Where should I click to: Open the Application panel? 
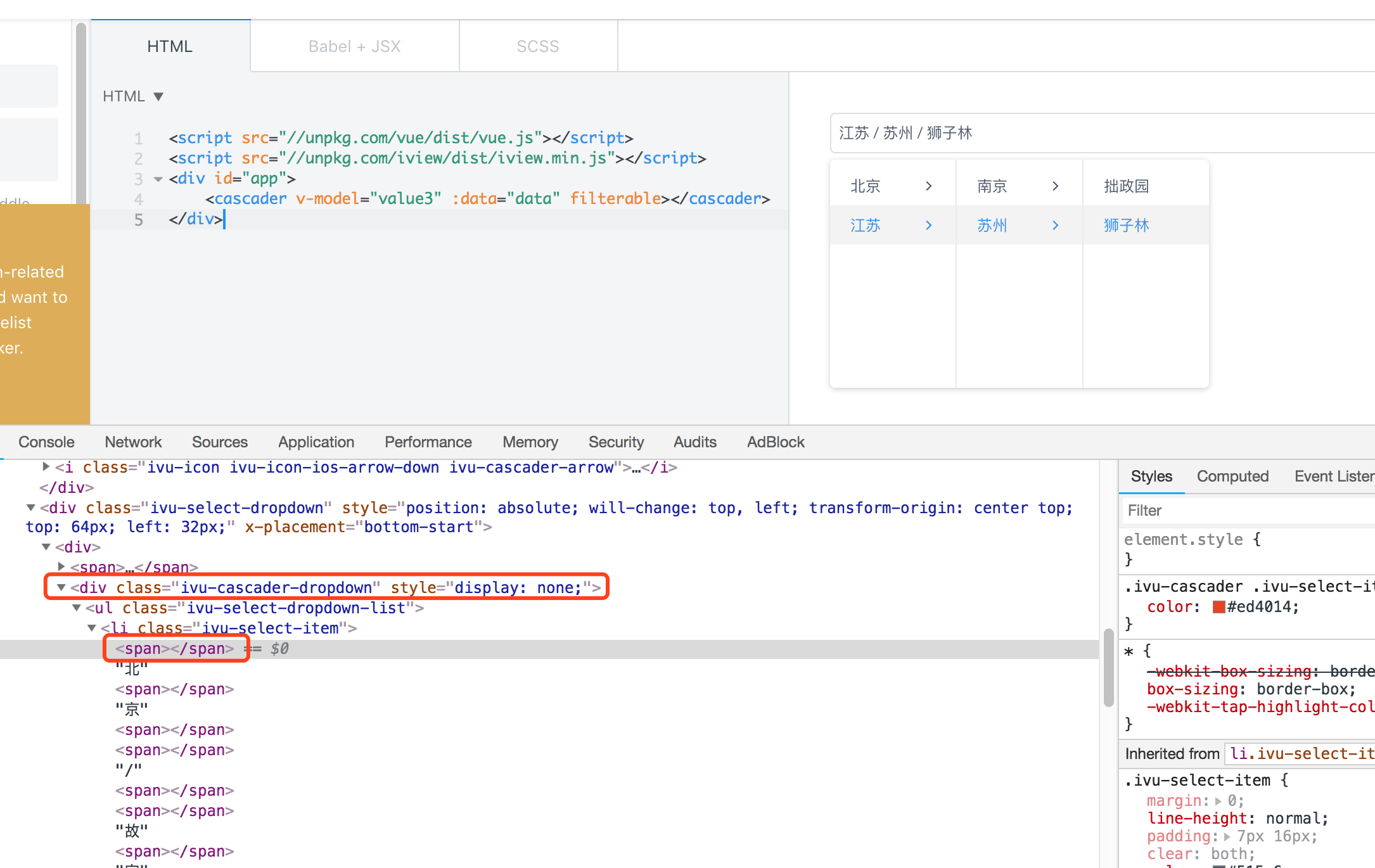(x=316, y=442)
